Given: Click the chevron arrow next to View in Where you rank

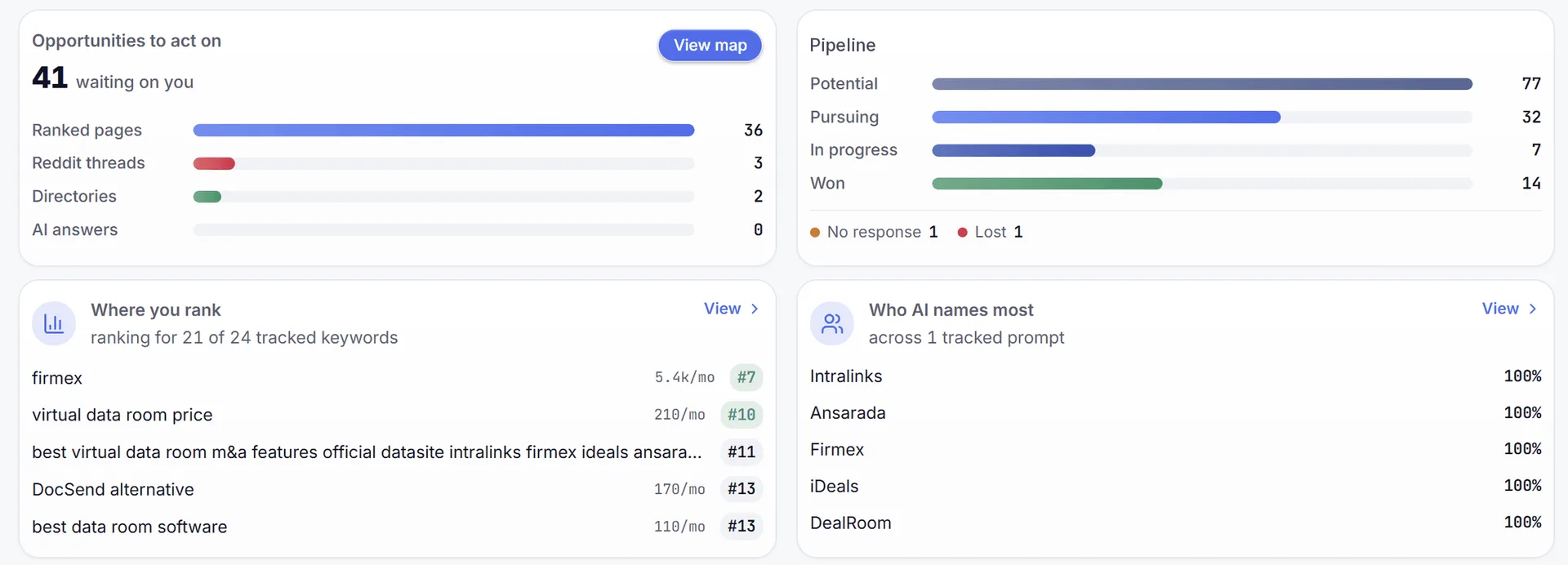Looking at the screenshot, I should 755,309.
